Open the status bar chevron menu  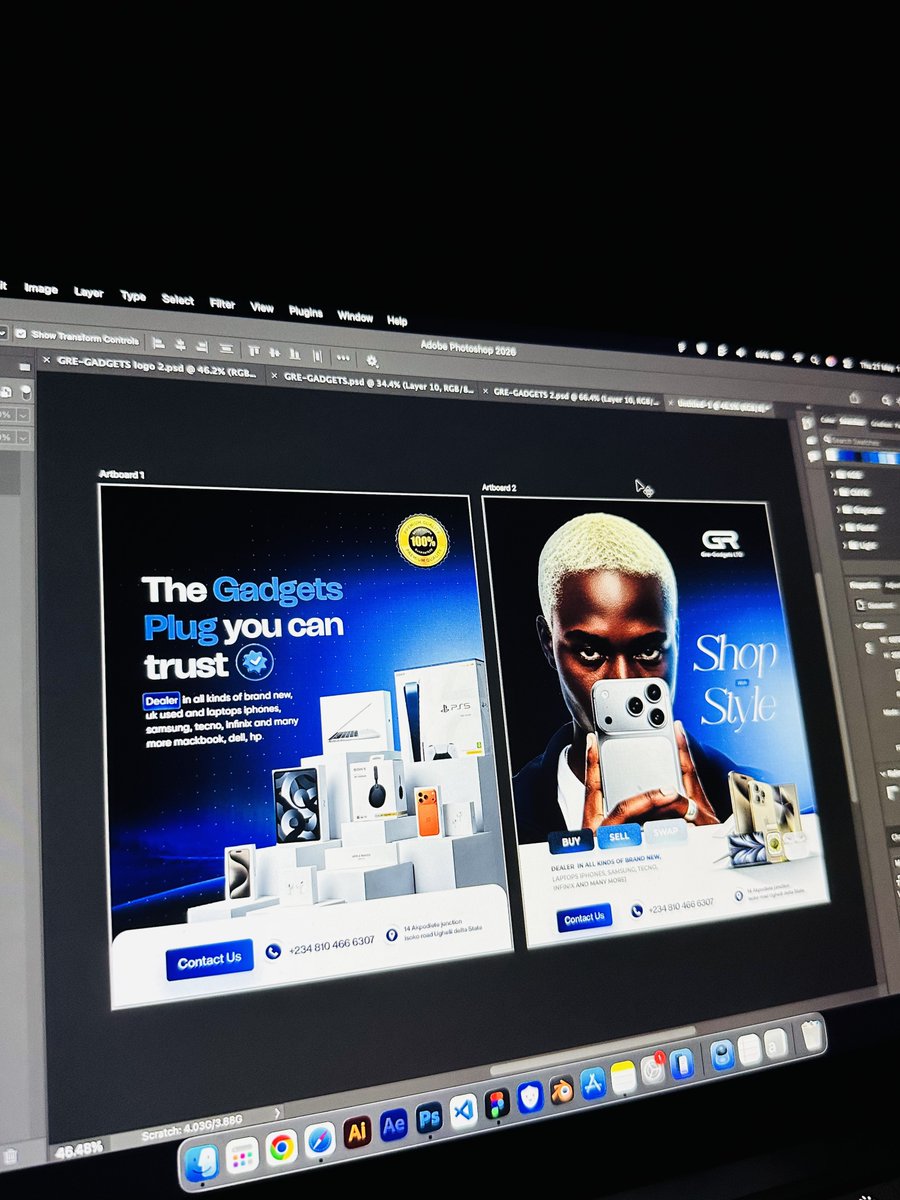coord(278,1112)
